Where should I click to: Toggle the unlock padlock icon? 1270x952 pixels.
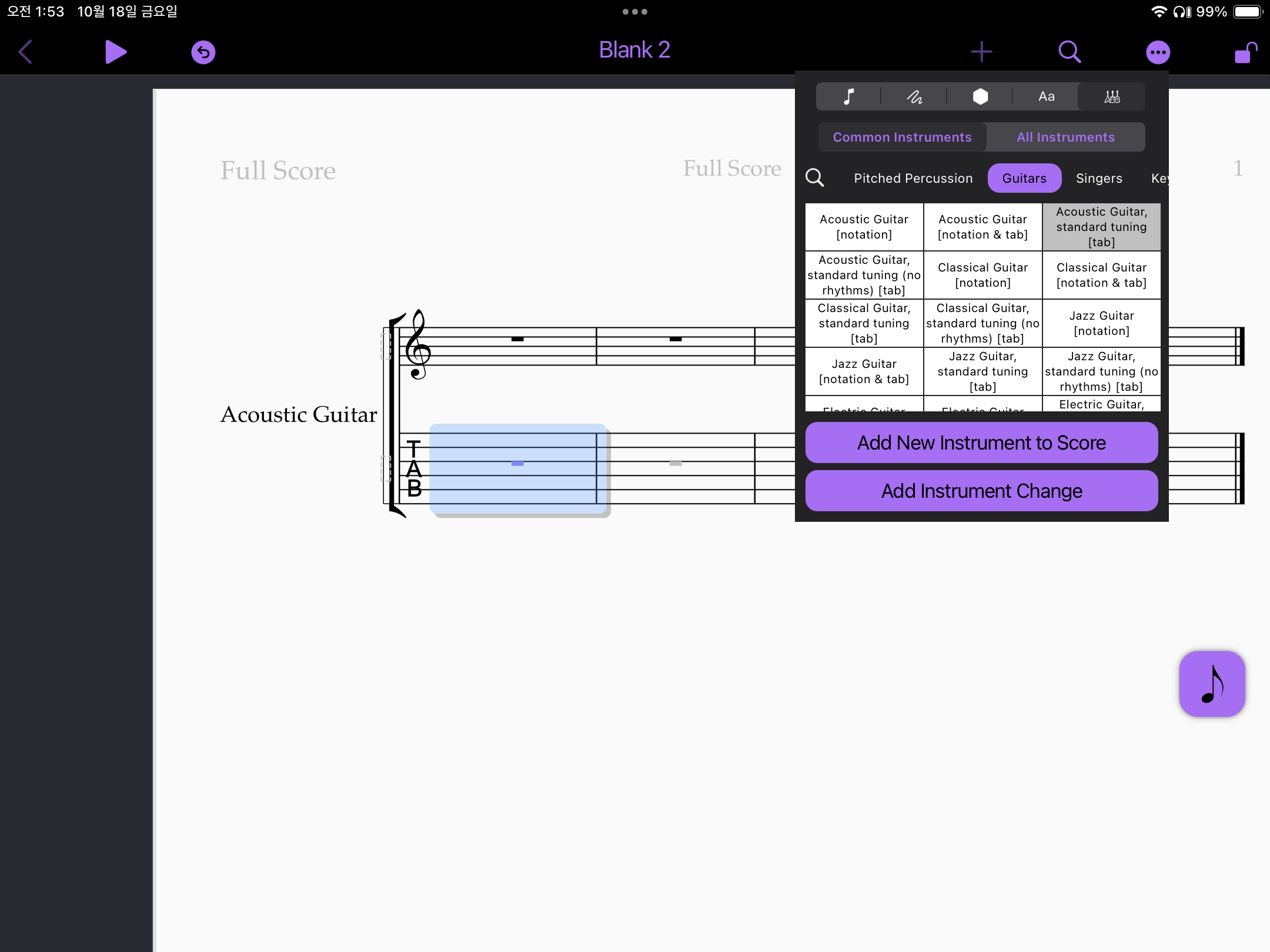point(1245,52)
